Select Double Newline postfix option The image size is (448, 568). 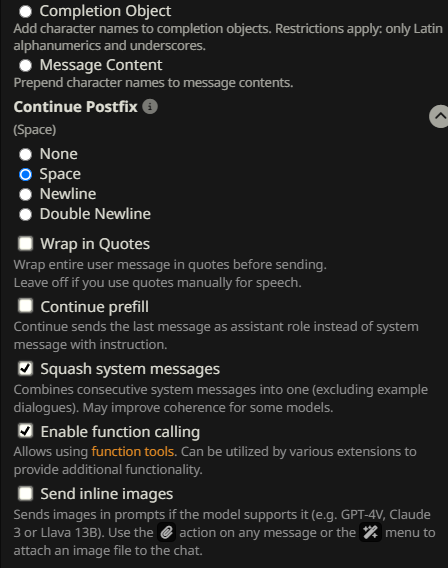click(x=25, y=214)
